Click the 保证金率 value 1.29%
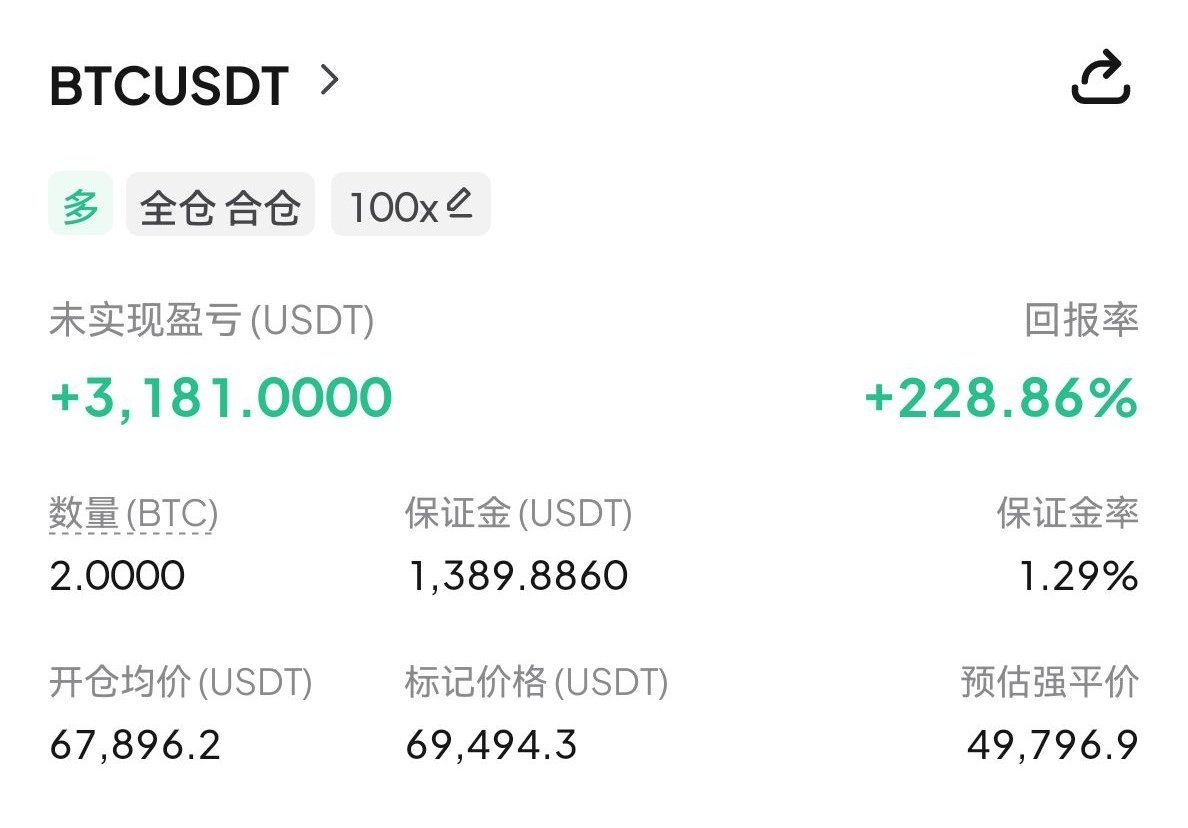Viewport: 1188px width, 828px height. [1078, 576]
